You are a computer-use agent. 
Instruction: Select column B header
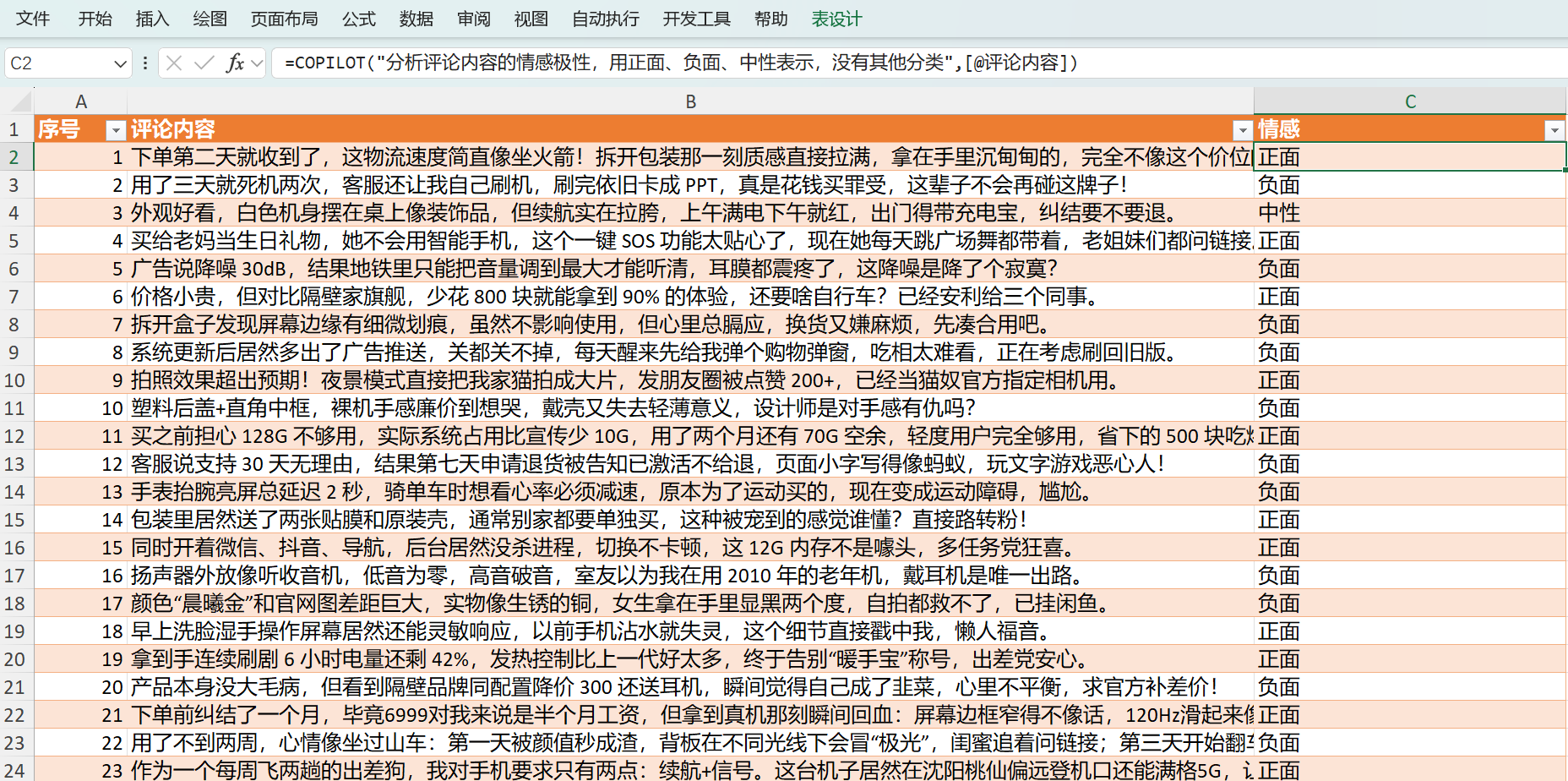pyautogui.click(x=690, y=101)
